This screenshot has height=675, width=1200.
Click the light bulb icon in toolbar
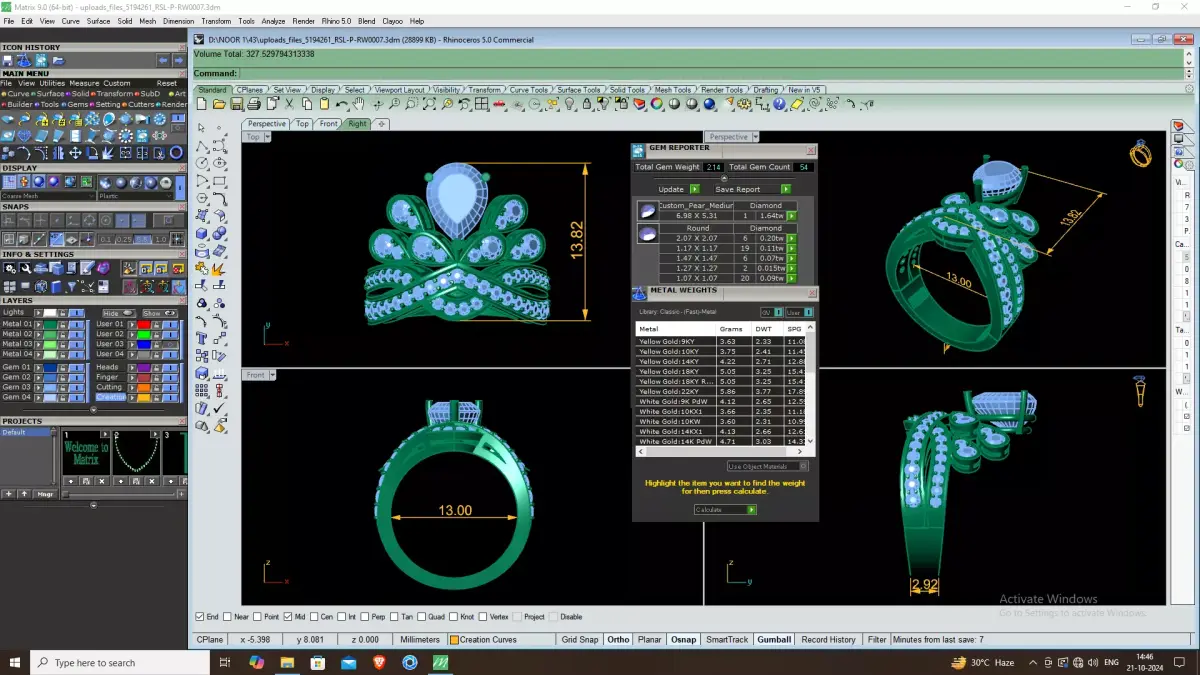pos(569,103)
